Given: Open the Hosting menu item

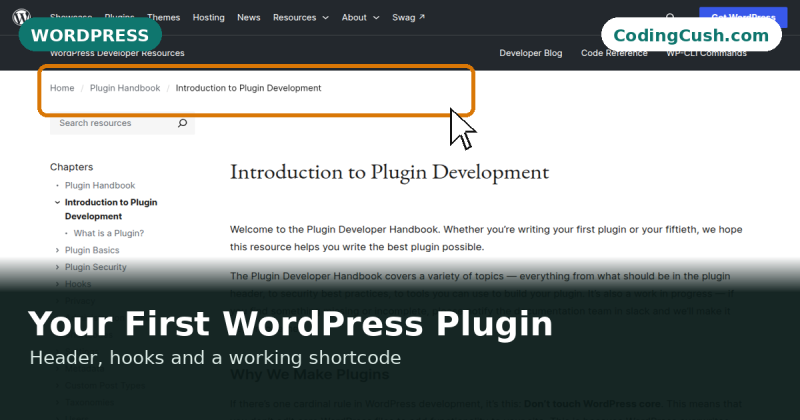Looking at the screenshot, I should click(x=208, y=17).
